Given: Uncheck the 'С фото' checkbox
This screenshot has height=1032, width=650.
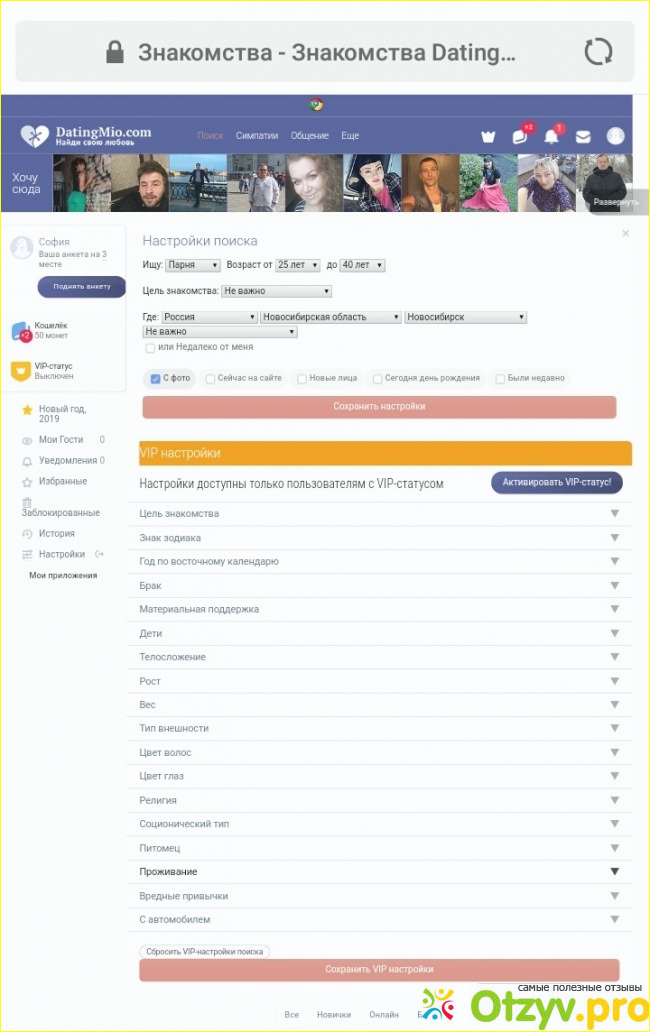Looking at the screenshot, I should click(x=155, y=379).
